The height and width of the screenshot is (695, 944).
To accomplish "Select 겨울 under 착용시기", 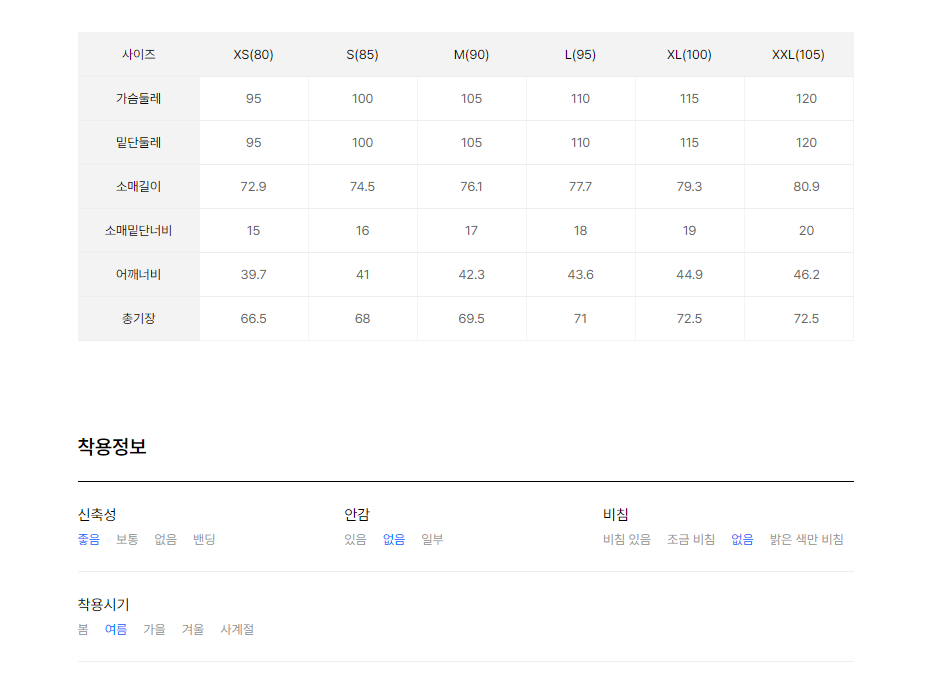I will [x=193, y=629].
